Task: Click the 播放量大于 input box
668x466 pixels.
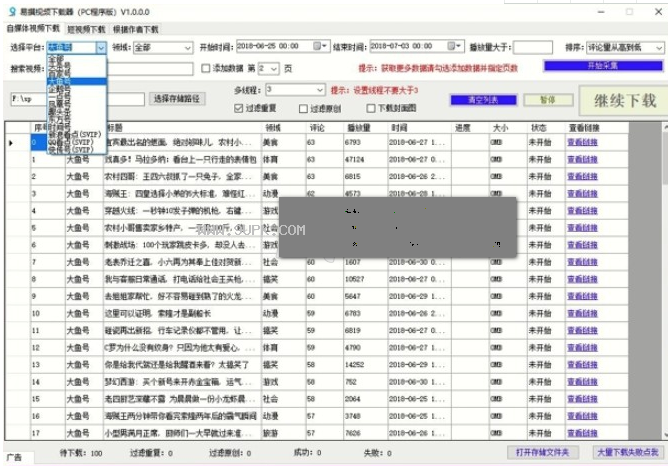Action: (533, 47)
